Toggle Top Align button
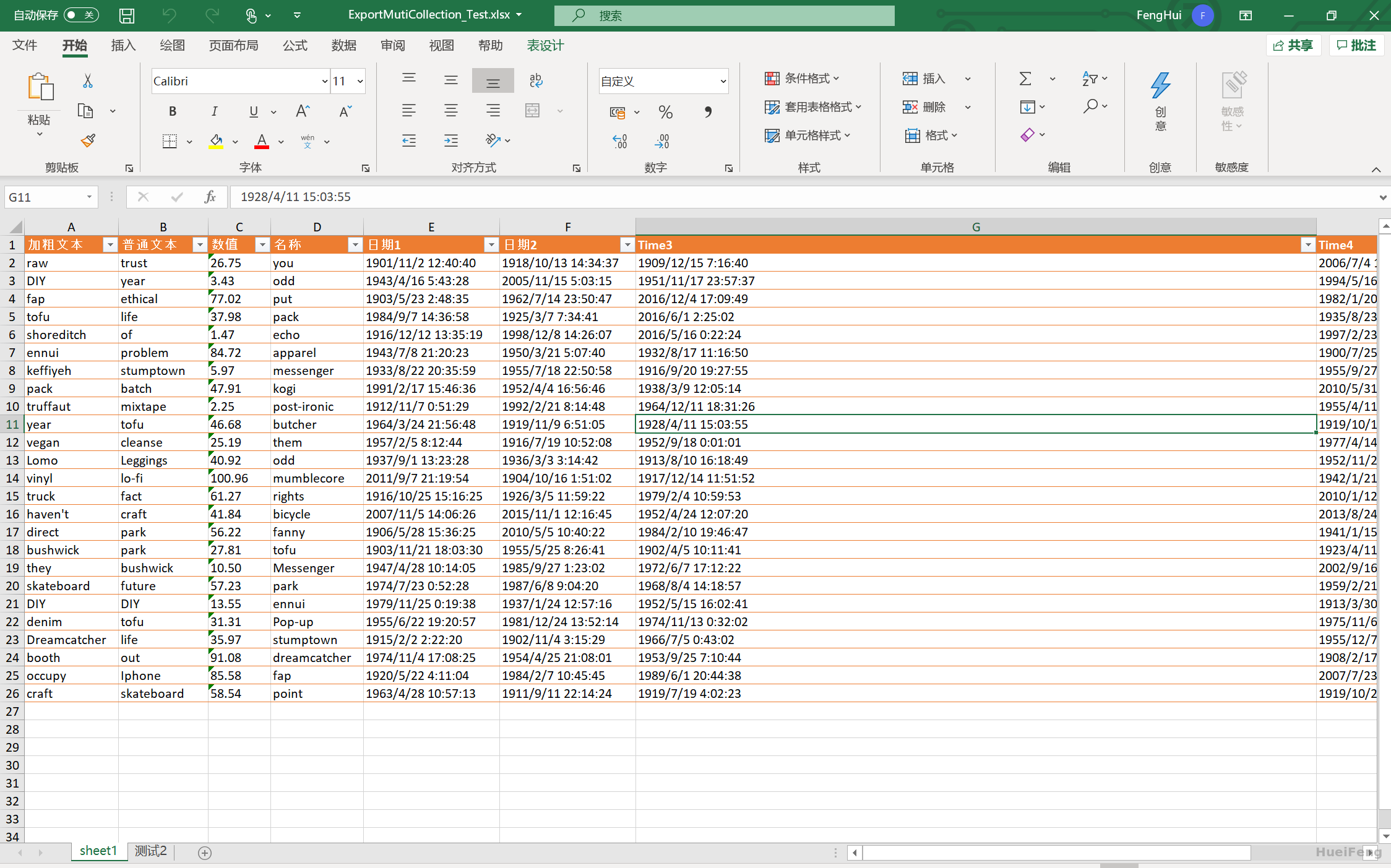 [409, 79]
